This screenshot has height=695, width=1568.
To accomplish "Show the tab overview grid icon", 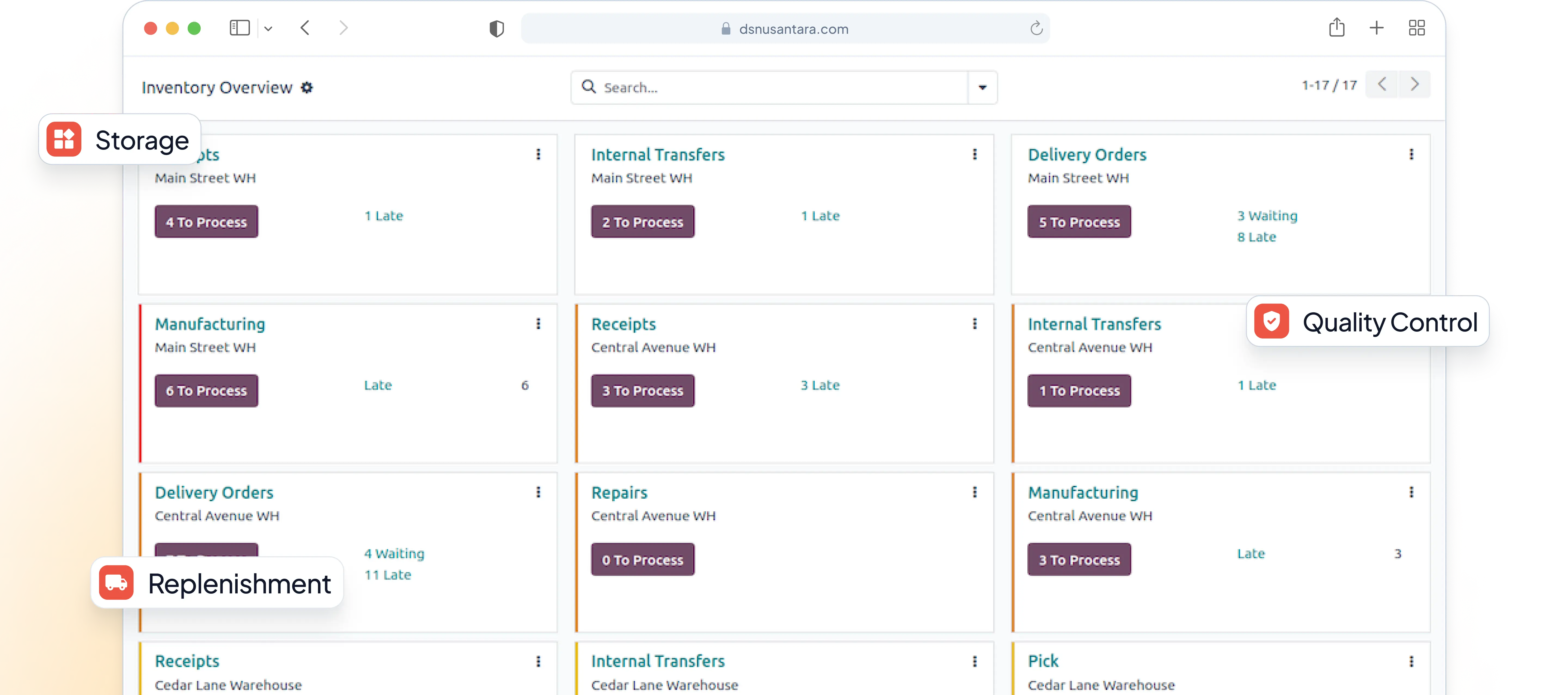I will 1416,28.
